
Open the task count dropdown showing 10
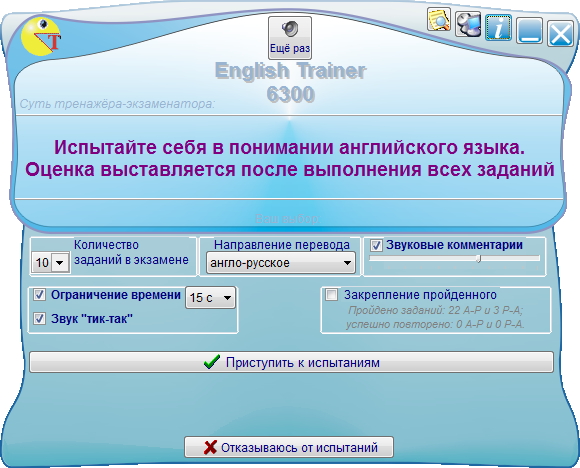tap(51, 263)
